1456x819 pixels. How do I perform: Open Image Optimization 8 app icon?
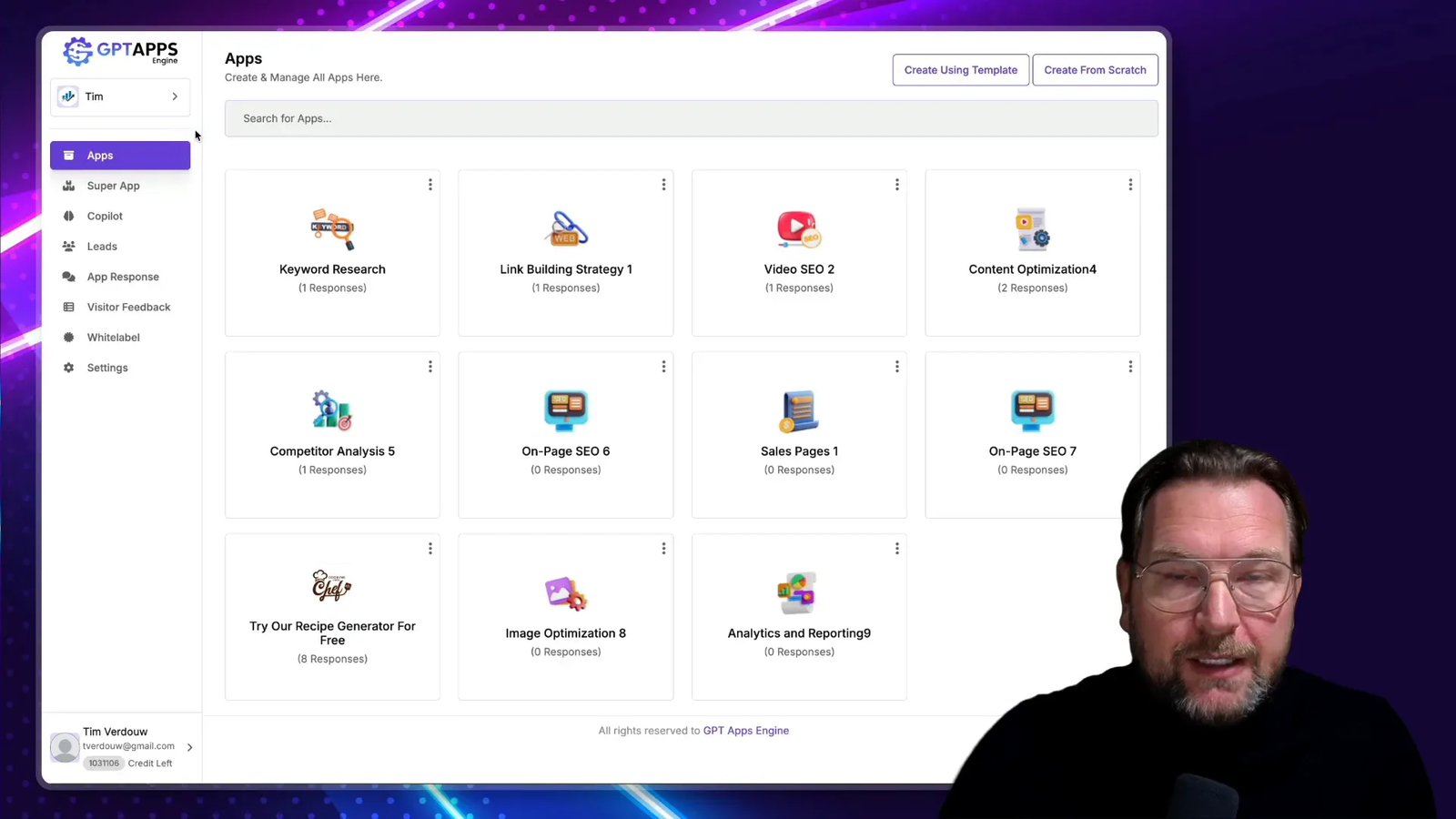tap(566, 593)
